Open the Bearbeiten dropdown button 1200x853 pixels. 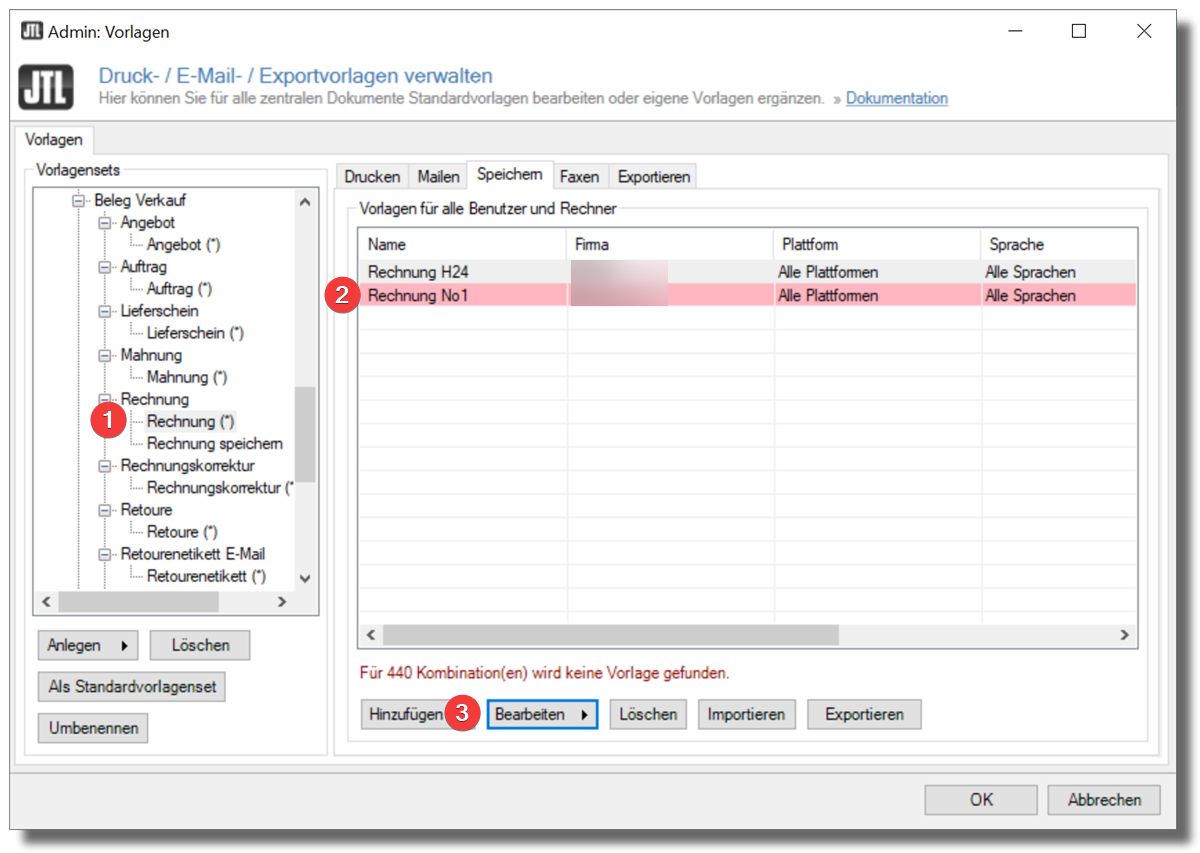tap(542, 715)
